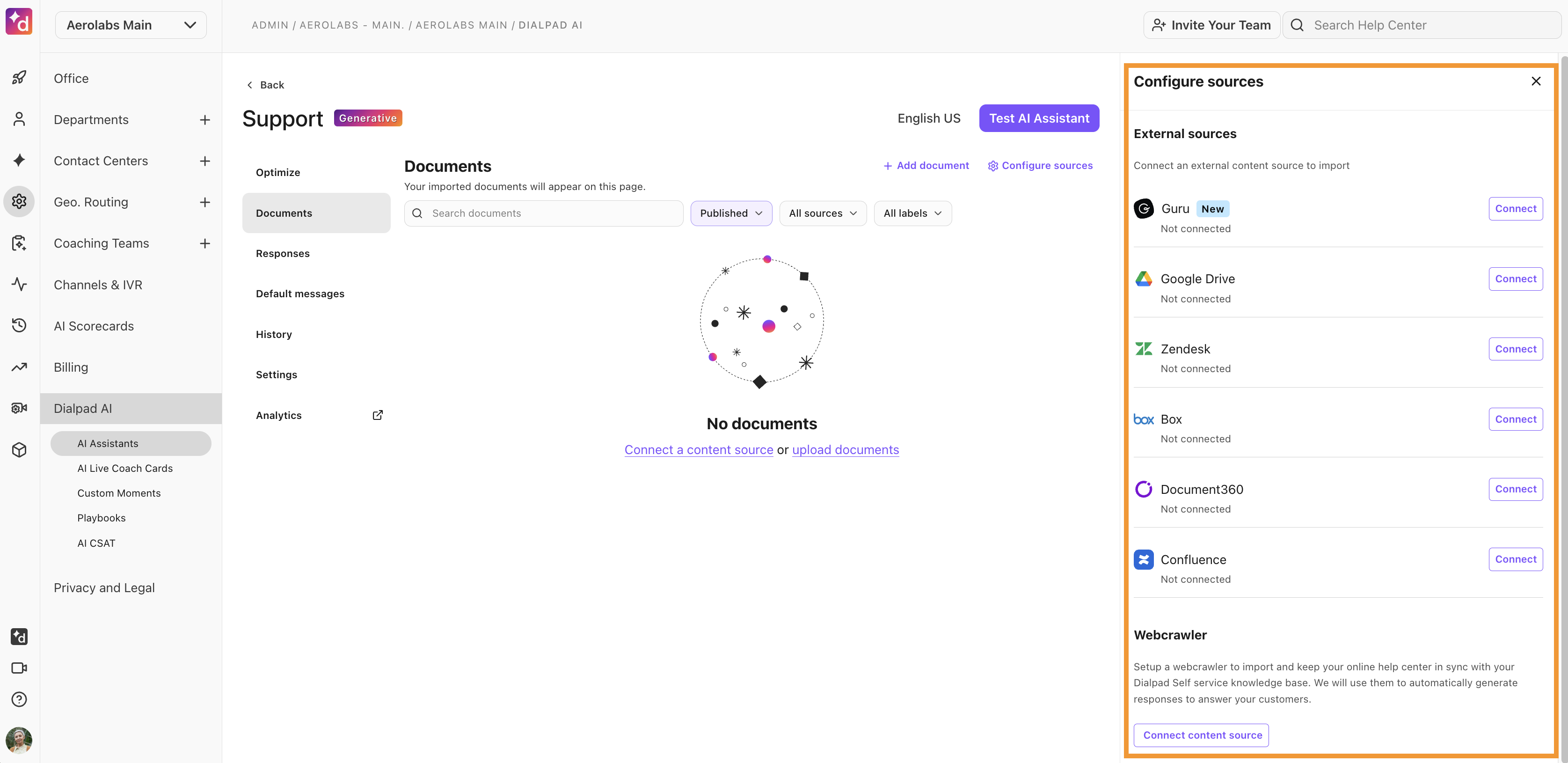Open the Published status filter dropdown
This screenshot has height=763, width=1568.
[x=731, y=213]
